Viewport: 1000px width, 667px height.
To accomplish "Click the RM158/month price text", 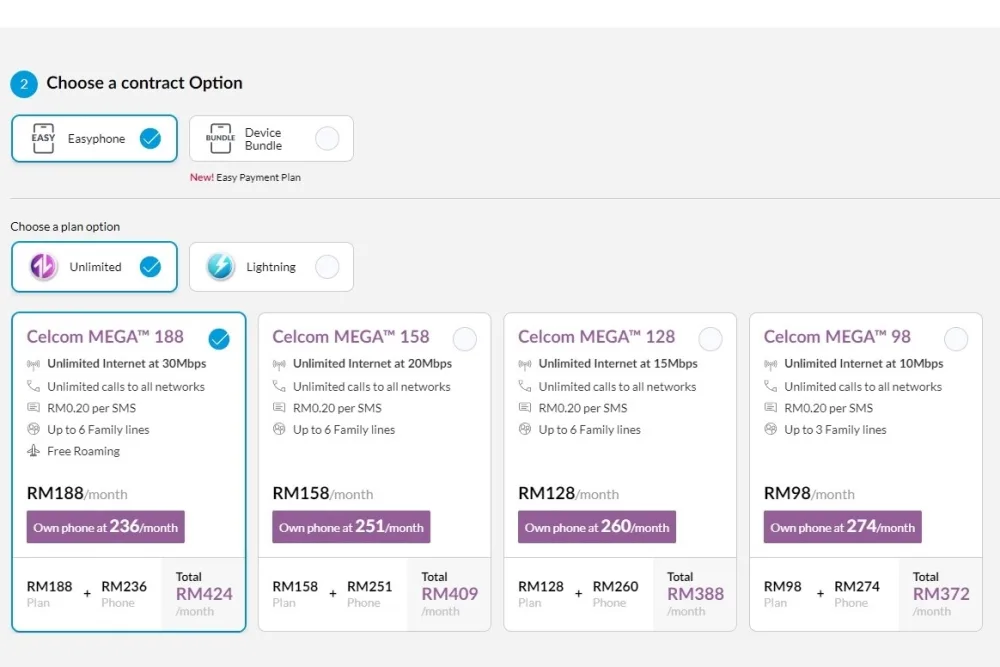I will pyautogui.click(x=323, y=494).
